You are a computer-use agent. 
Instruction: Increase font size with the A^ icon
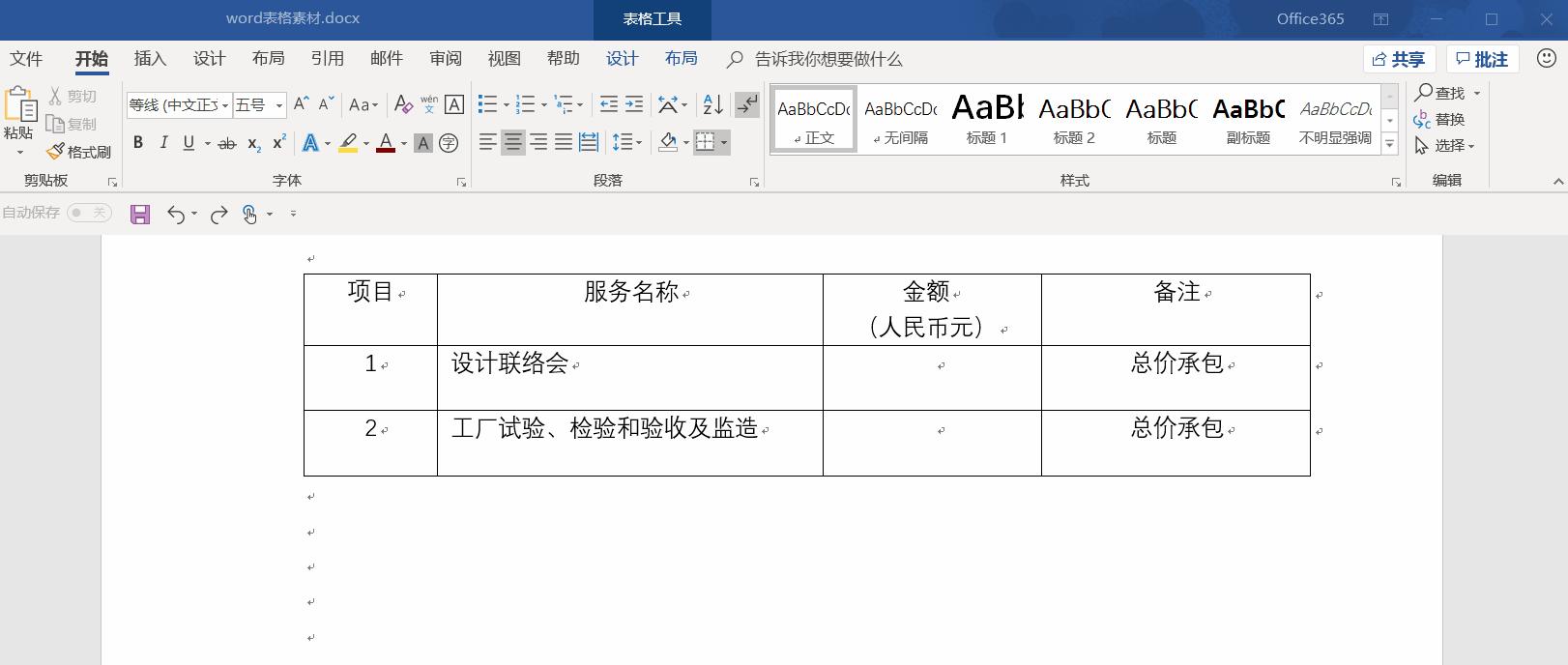pos(301,104)
